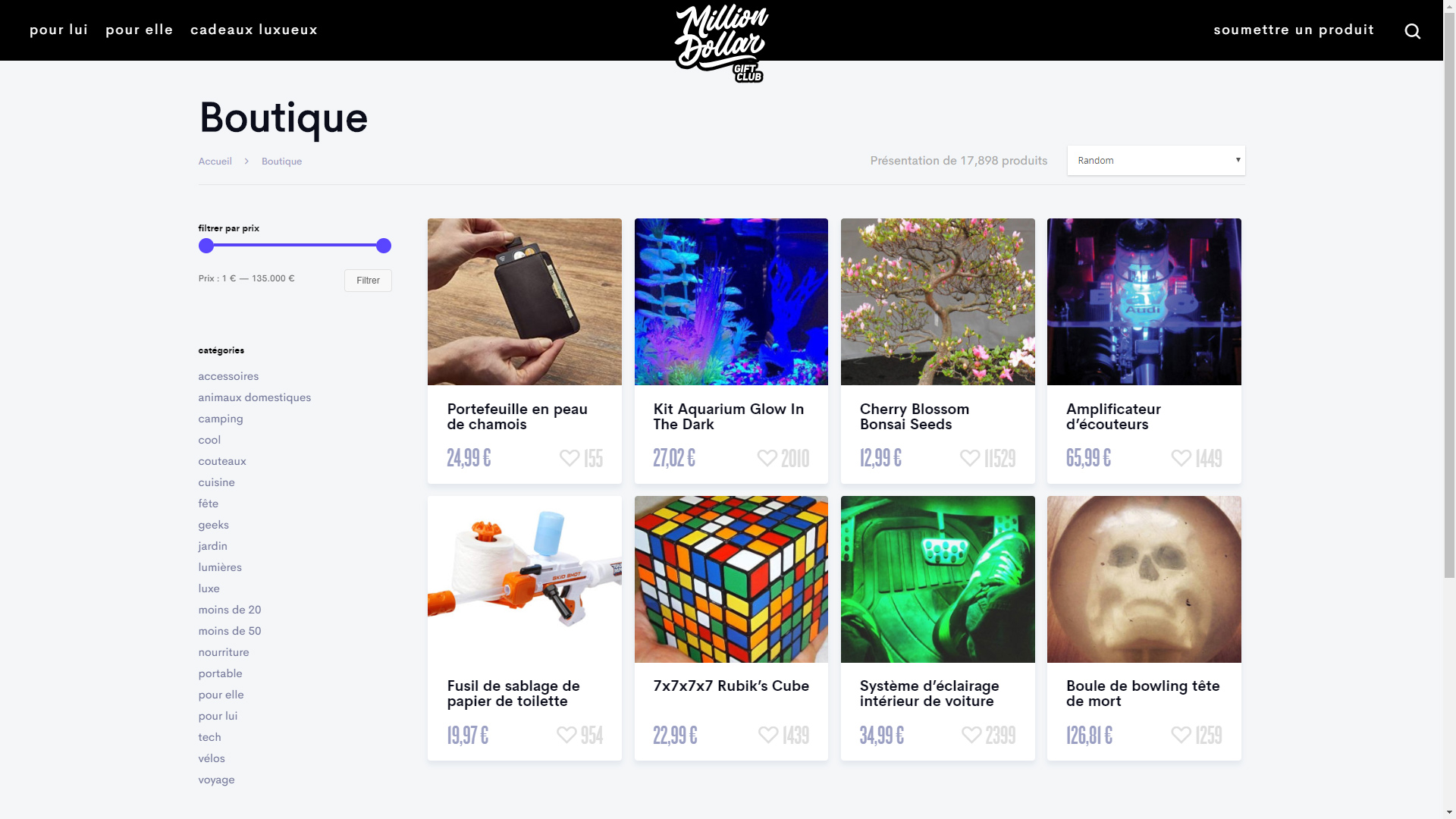1456x819 pixels.
Task: Heart the Système d'éclairage intérieur product
Action: 971,735
